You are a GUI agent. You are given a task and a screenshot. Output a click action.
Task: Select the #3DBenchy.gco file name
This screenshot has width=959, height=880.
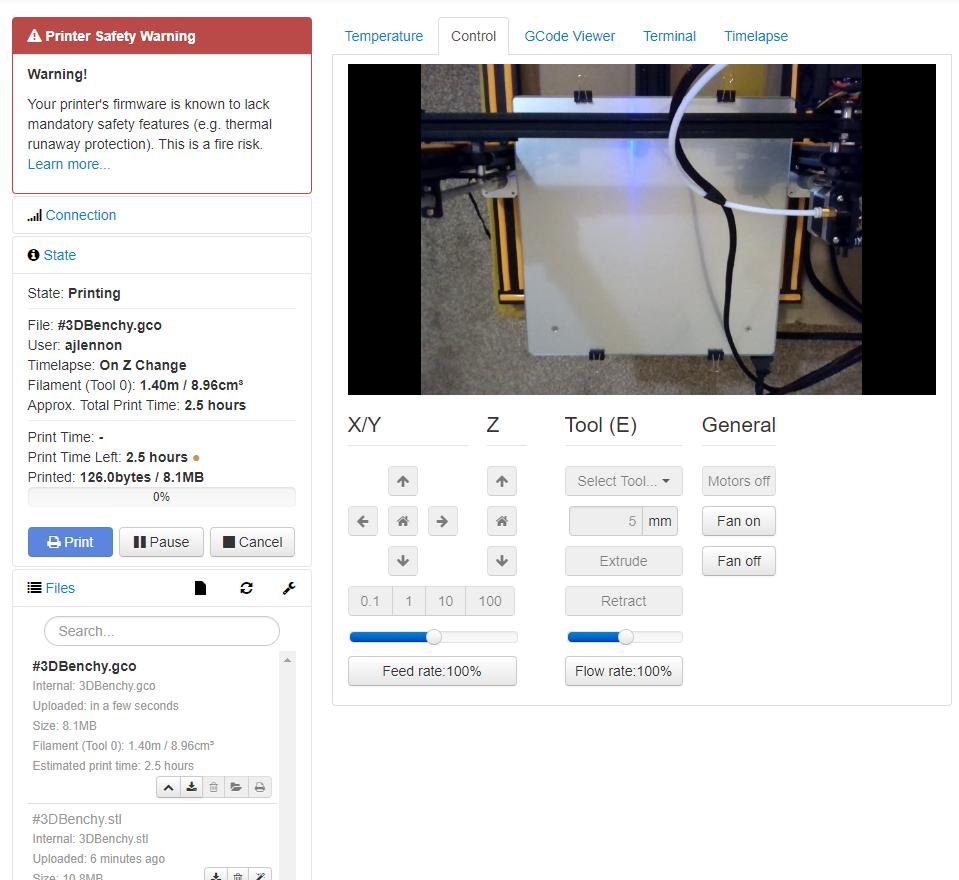pyautogui.click(x=84, y=666)
